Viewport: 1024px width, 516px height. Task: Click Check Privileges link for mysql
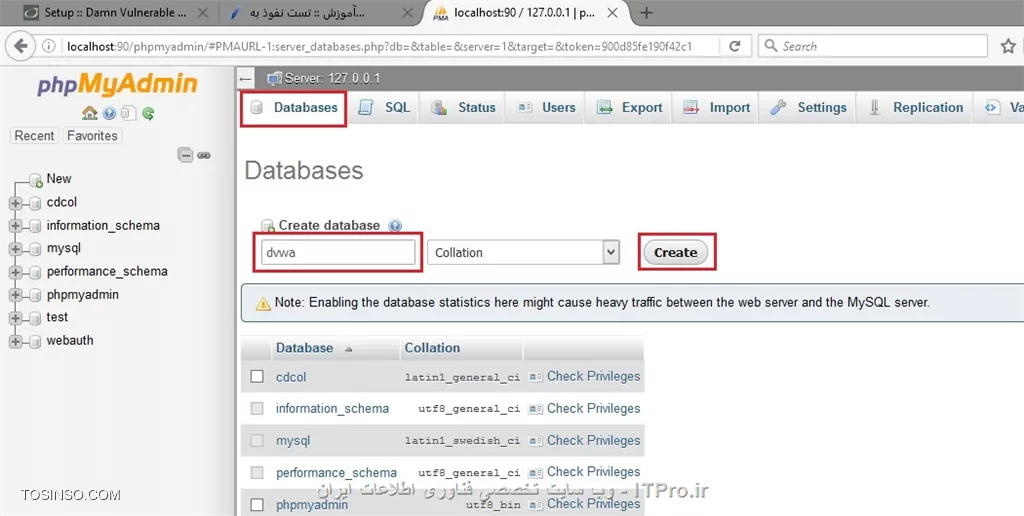[x=594, y=440]
